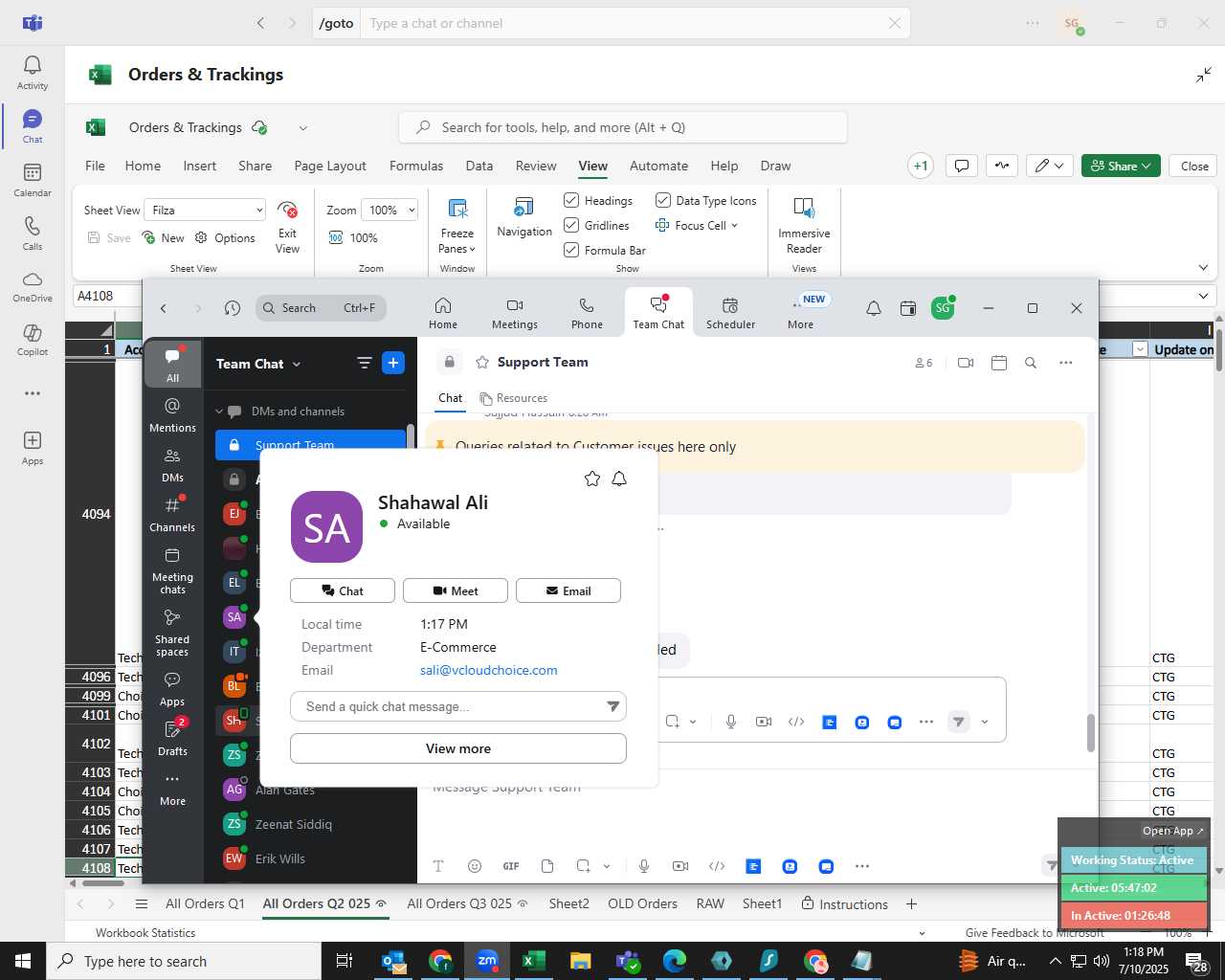Click the Zoom search box
Viewport: 1225px width, 980px height.
coord(322,308)
